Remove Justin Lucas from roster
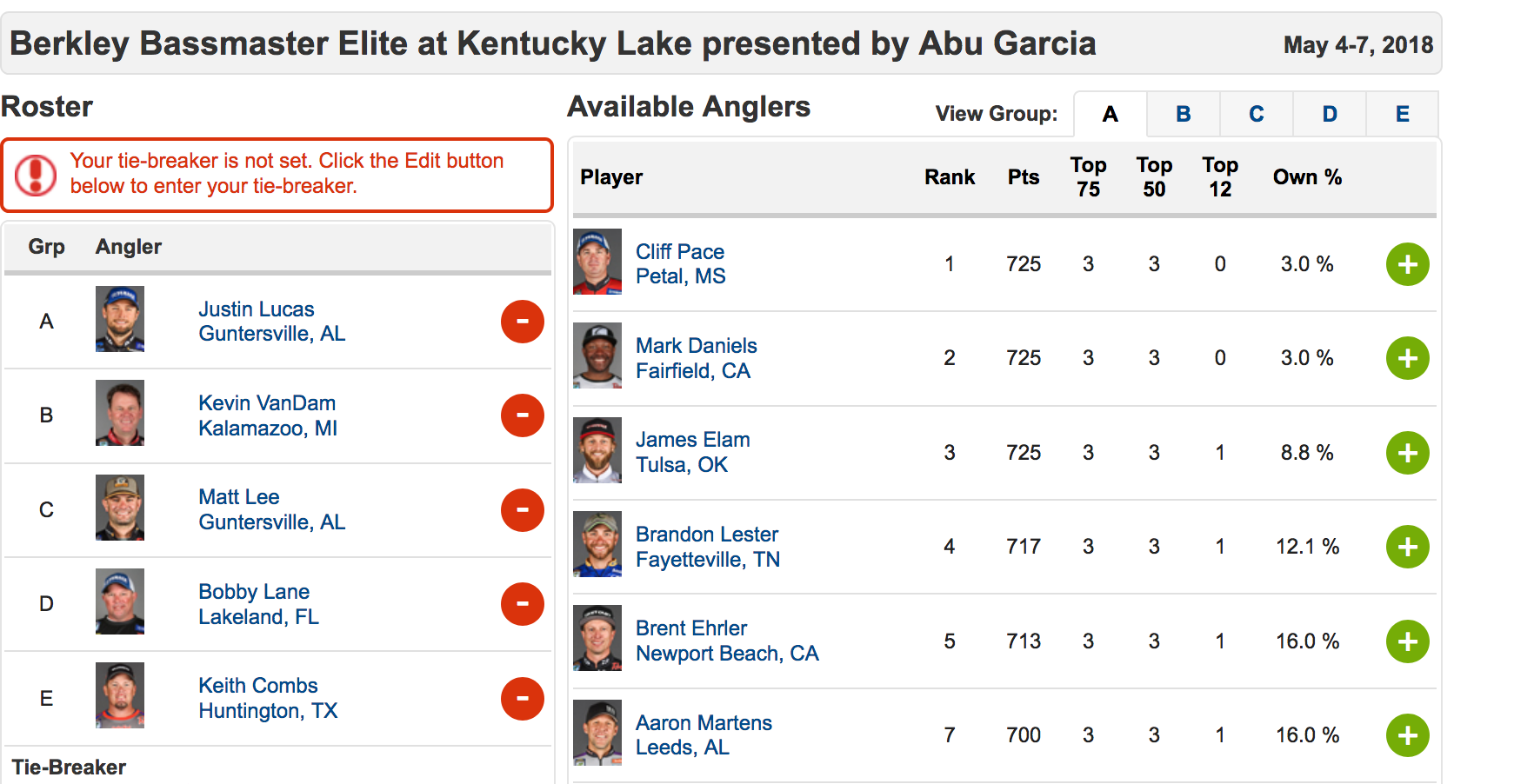The image size is (1534, 784). (523, 322)
